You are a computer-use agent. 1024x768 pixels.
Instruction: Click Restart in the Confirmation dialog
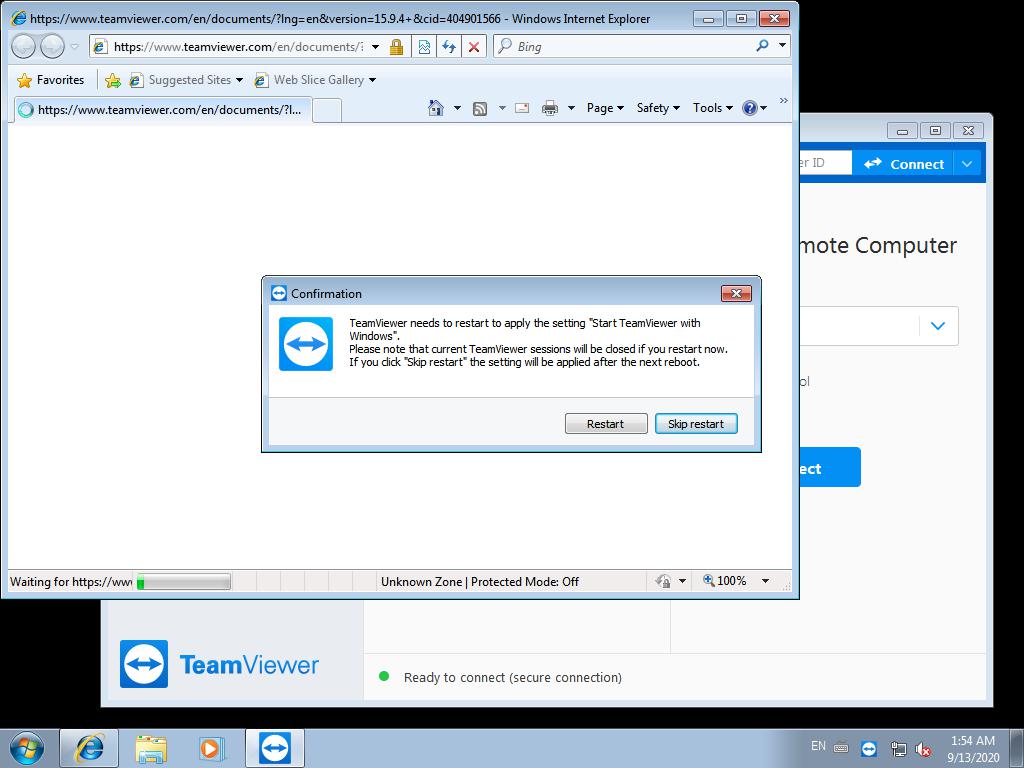click(x=605, y=424)
